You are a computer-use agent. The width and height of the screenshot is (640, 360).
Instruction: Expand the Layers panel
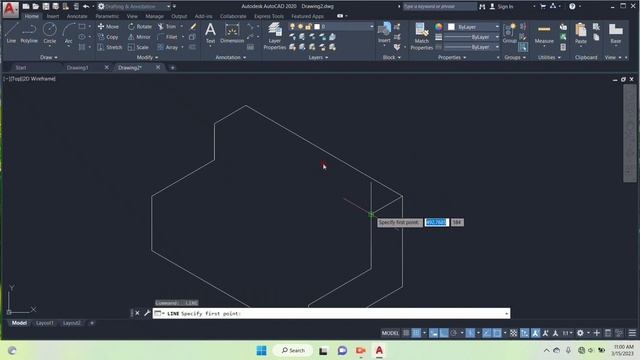(318, 58)
